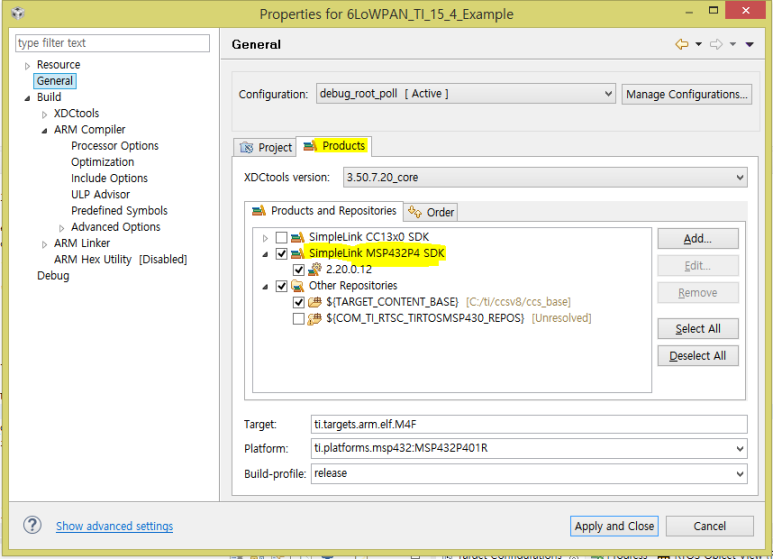Image resolution: width=773 pixels, height=559 pixels.
Task: Expand the ARM Linker tree node
Action: 45,243
